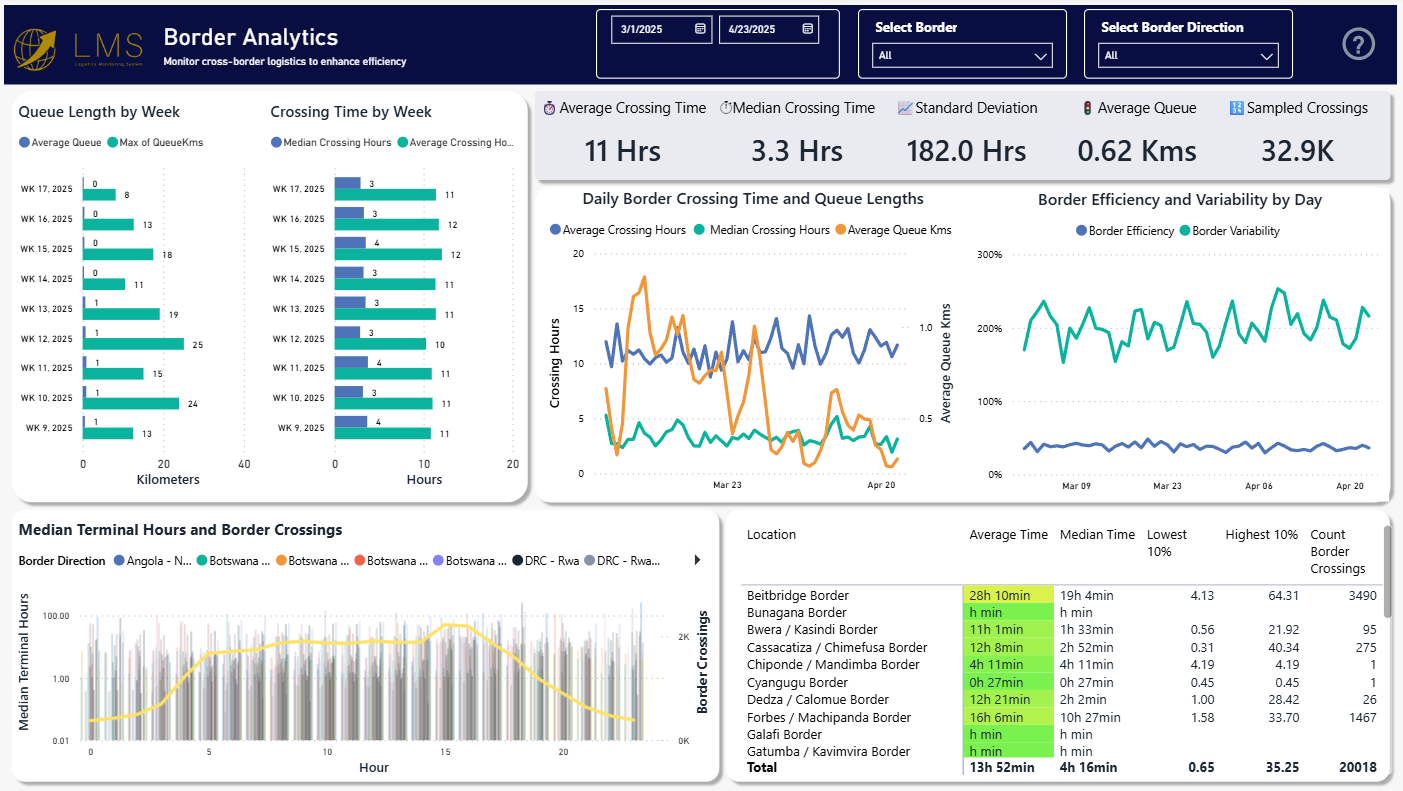Sort table by Average Time column header
The width and height of the screenshot is (1403, 791).
[1008, 535]
